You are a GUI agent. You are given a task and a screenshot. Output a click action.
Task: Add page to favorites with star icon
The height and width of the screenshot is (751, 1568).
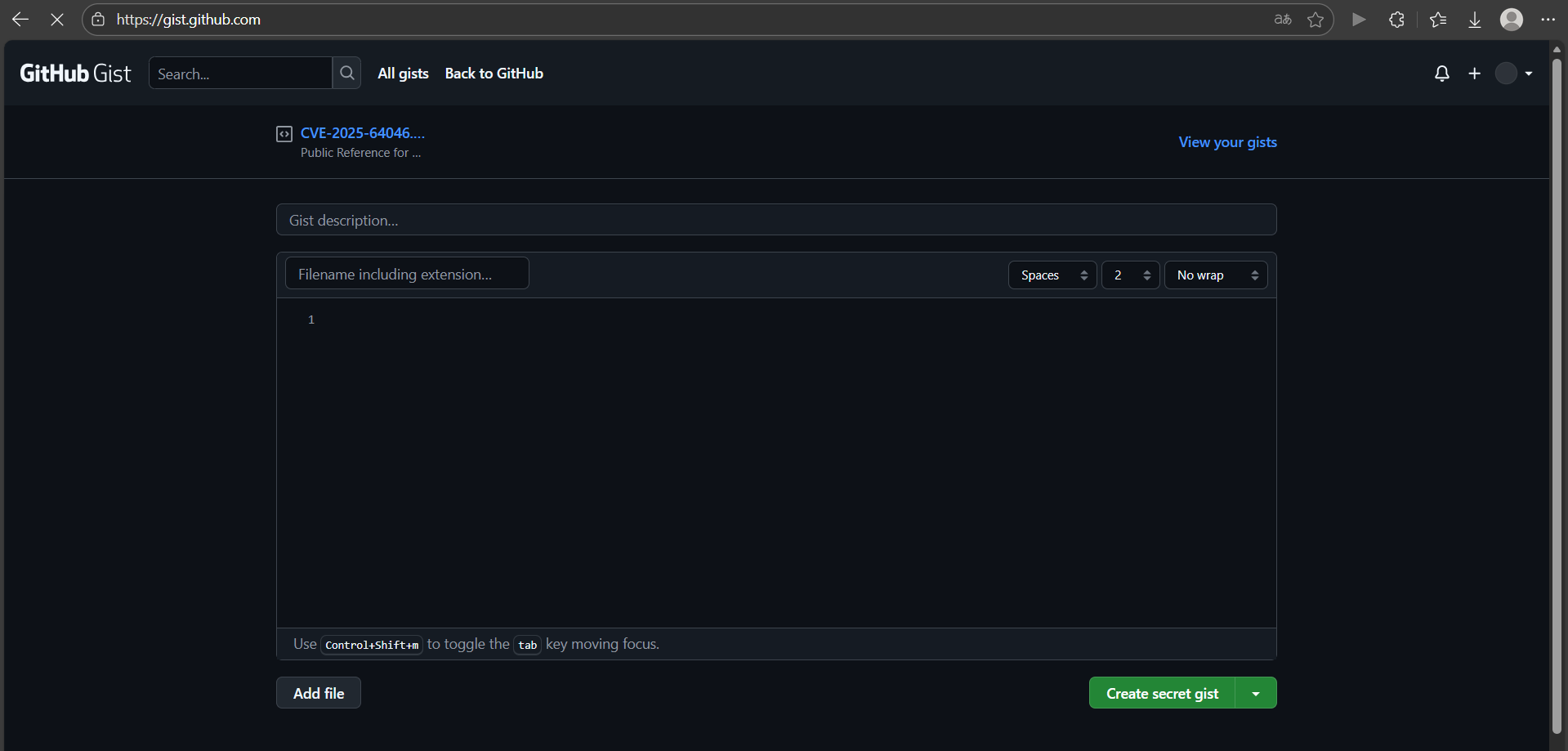coord(1315,20)
